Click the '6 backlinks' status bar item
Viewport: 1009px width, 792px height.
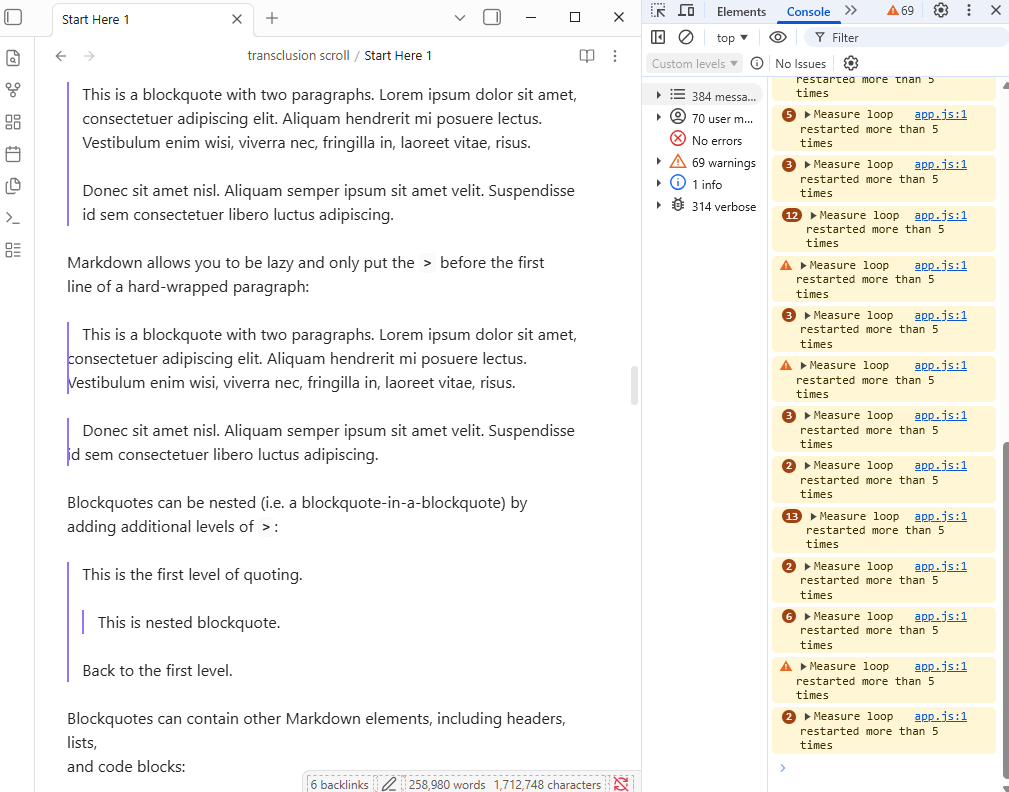[339, 784]
